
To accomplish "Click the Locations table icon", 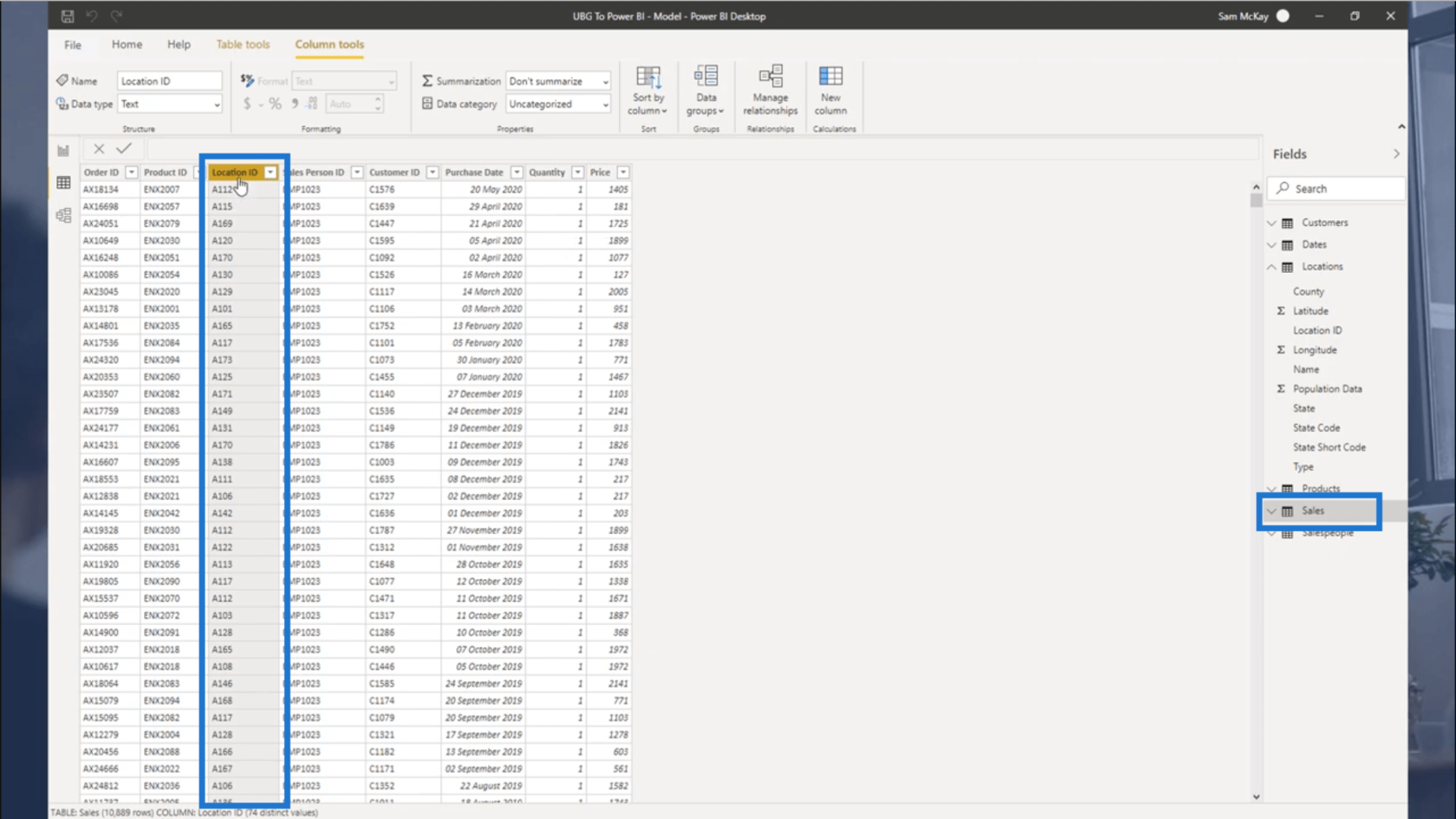I will tap(1287, 267).
